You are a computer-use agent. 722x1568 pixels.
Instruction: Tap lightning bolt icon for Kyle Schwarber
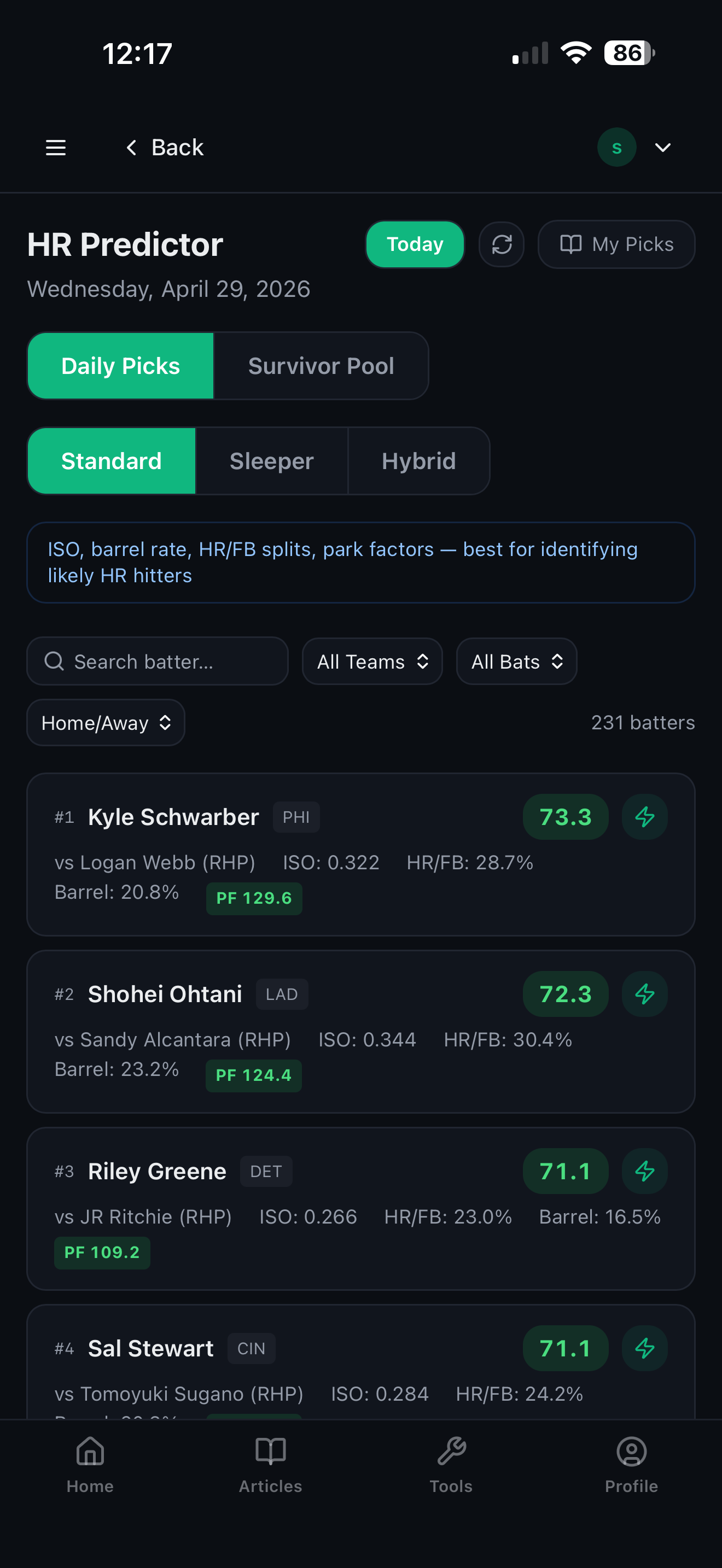pos(645,817)
